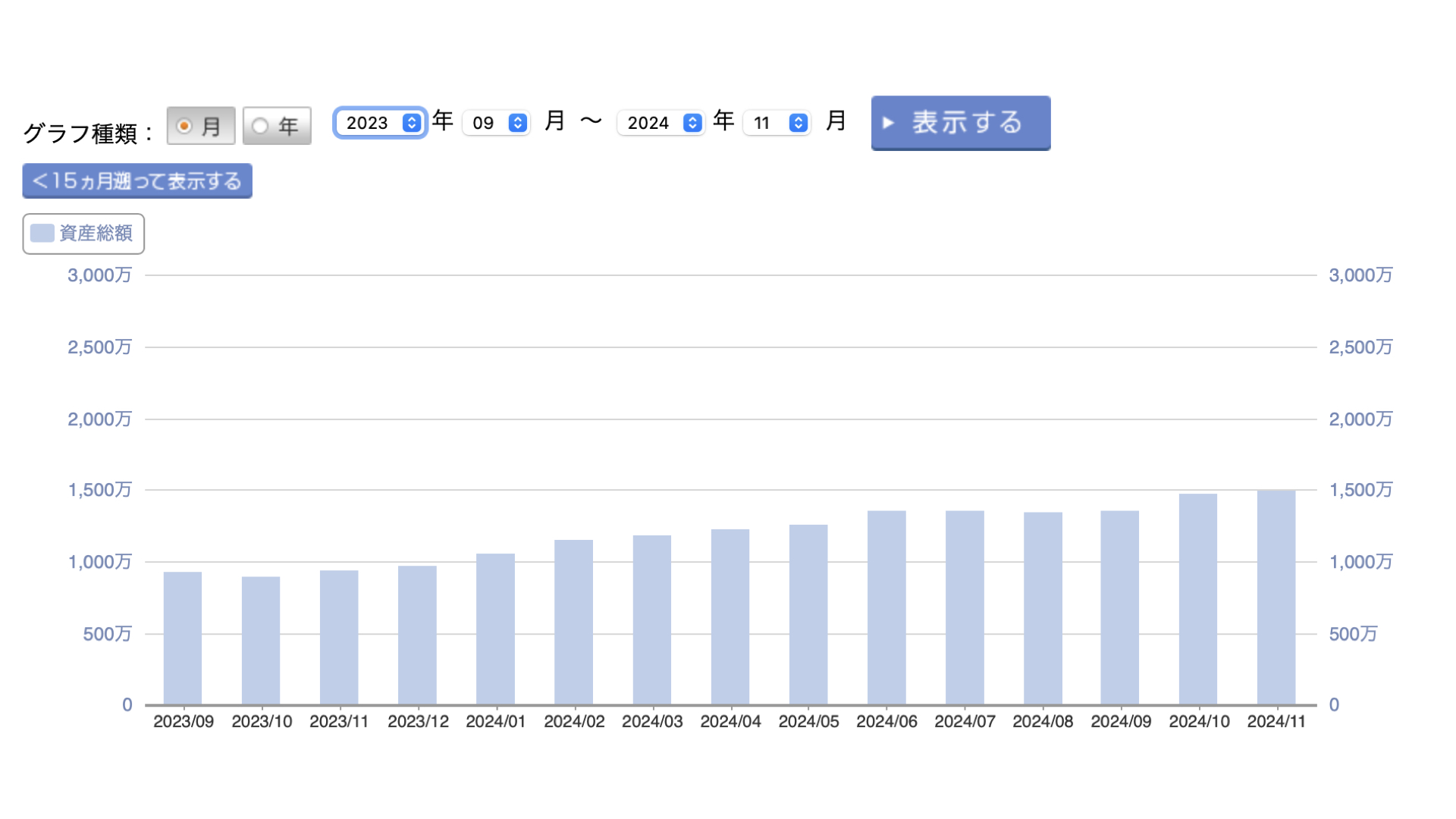Open the start year dropdown showing 2023
This screenshot has width=1456, height=819.
pyautogui.click(x=380, y=123)
